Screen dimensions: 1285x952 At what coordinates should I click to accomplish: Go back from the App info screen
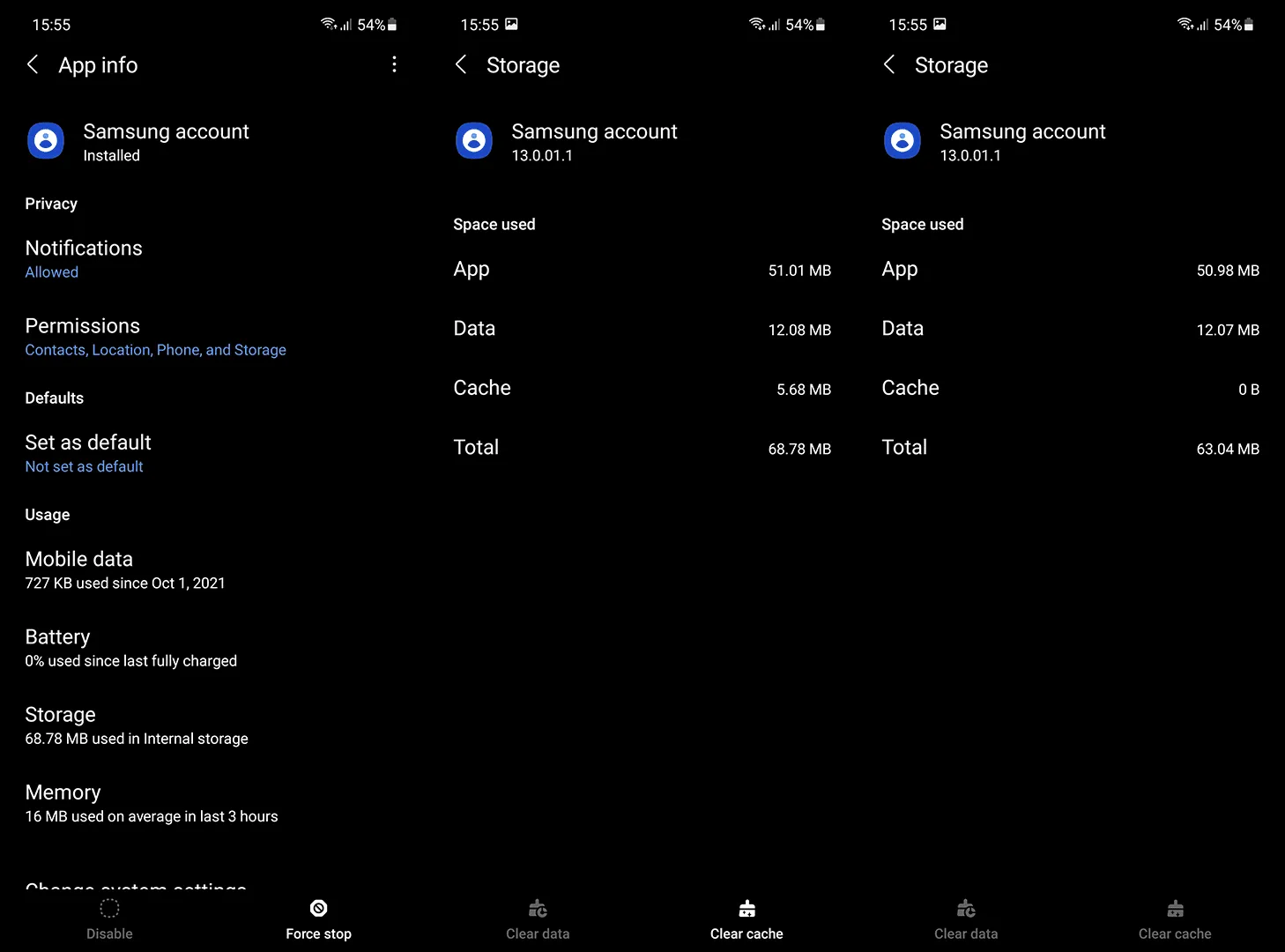pos(33,64)
